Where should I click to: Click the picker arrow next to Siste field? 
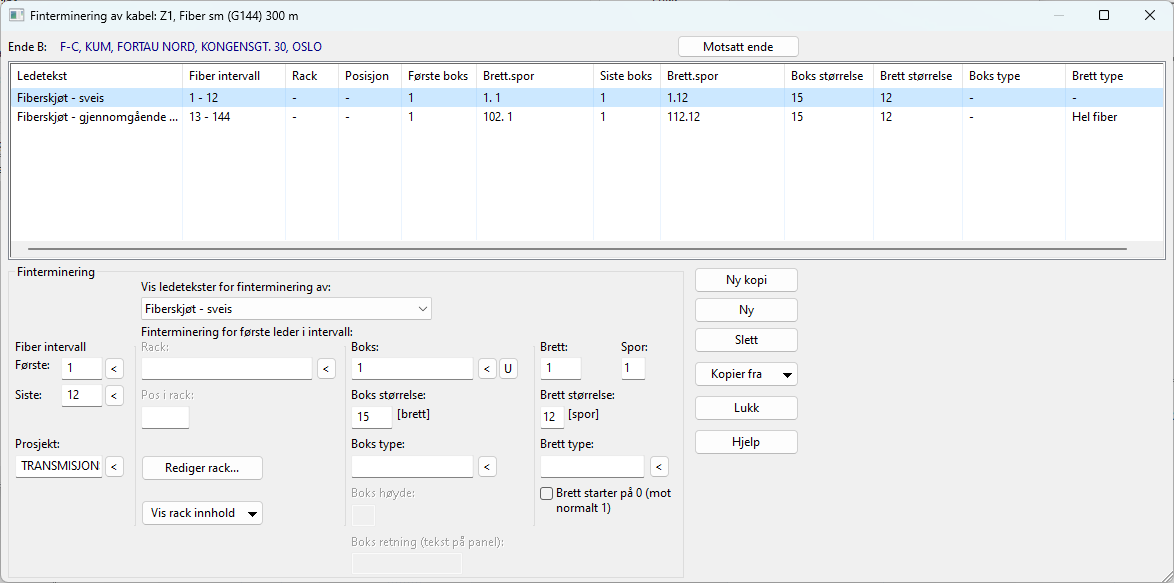(x=115, y=395)
